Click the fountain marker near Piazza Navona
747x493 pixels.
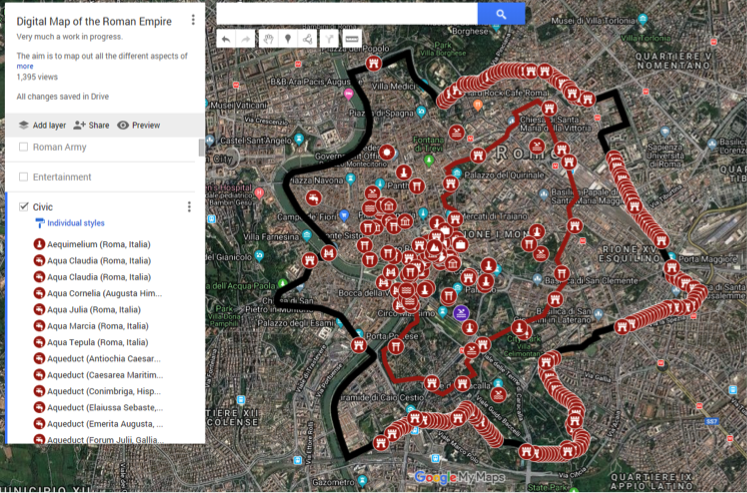tap(313, 198)
